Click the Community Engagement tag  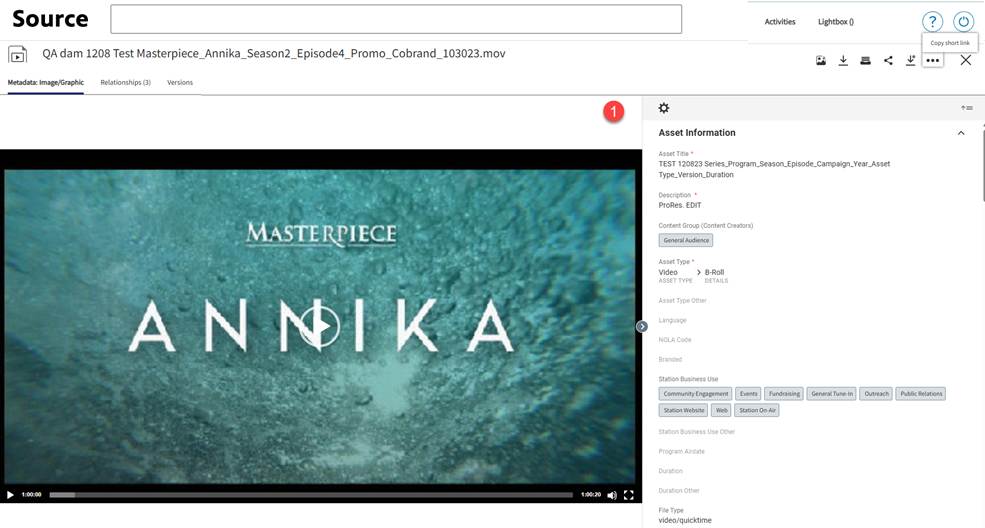coord(695,394)
